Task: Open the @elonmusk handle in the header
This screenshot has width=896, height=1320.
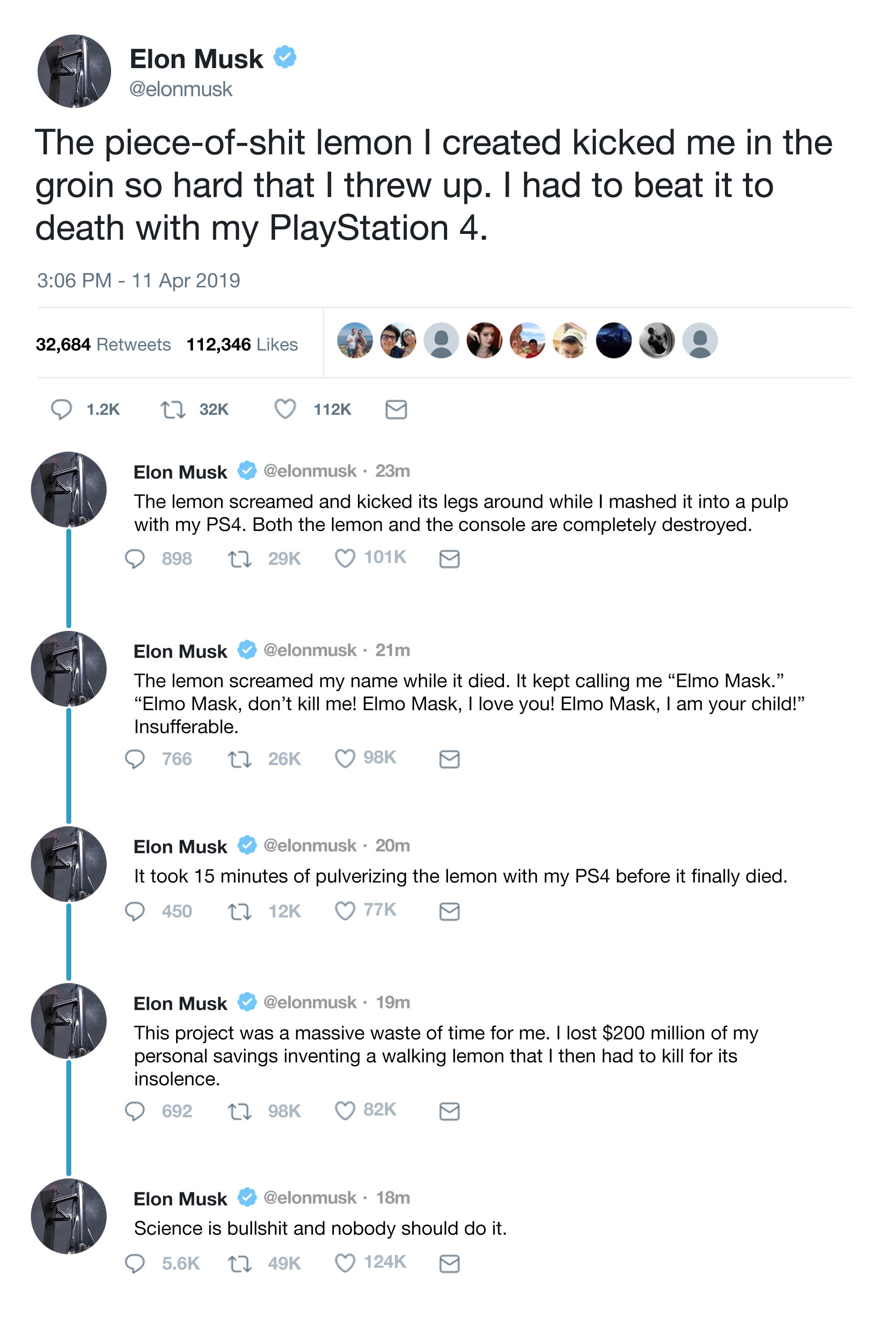Action: tap(181, 89)
